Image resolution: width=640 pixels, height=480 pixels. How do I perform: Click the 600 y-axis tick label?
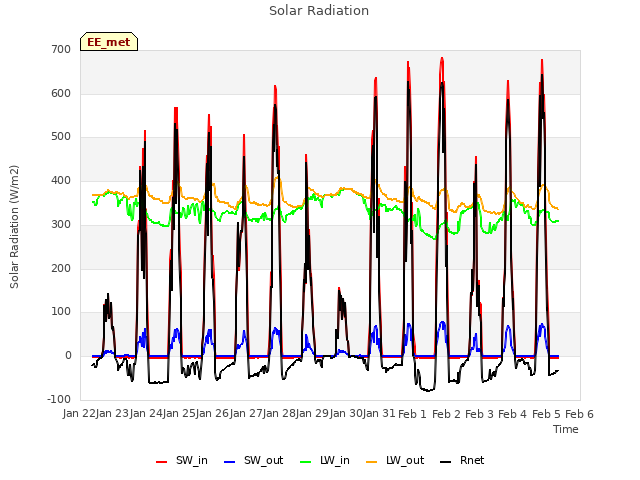(x=61, y=93)
